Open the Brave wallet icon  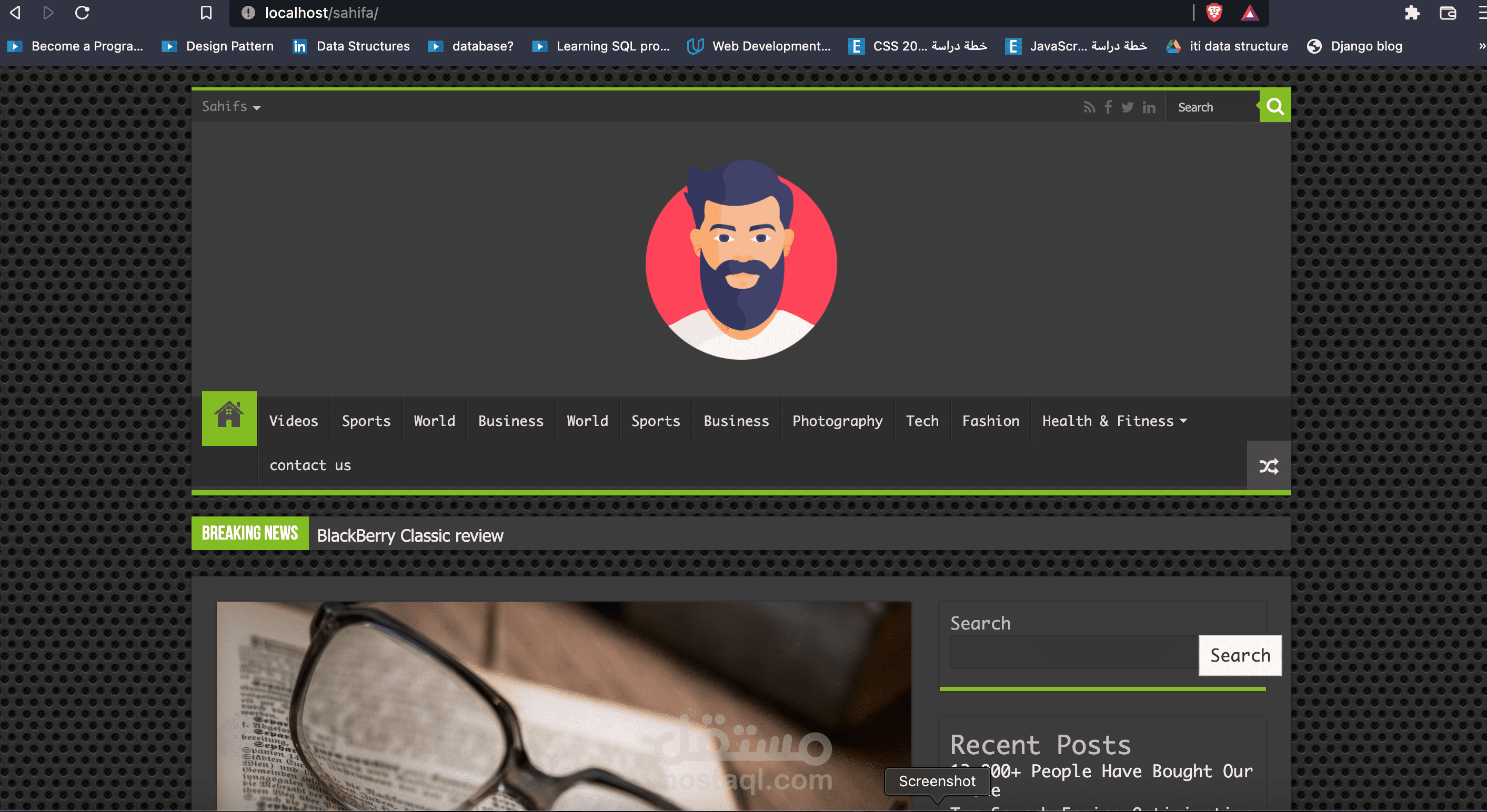[1448, 13]
